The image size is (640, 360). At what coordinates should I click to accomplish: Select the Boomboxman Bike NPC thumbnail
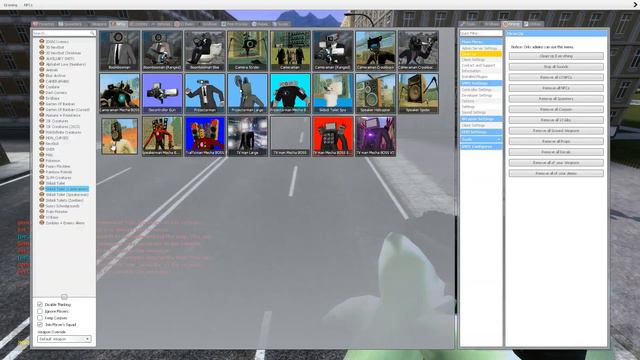[204, 50]
